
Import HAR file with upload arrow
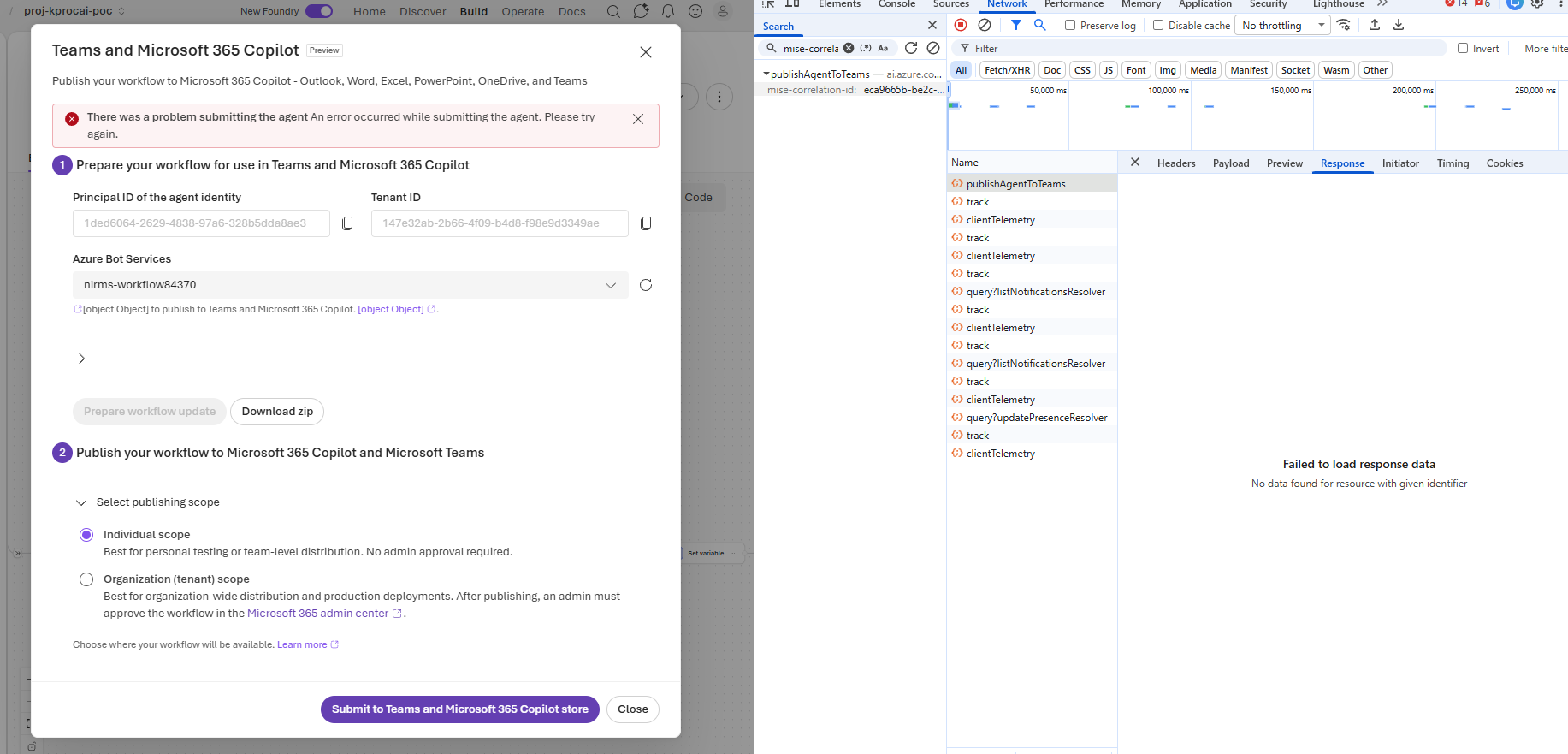click(1375, 25)
